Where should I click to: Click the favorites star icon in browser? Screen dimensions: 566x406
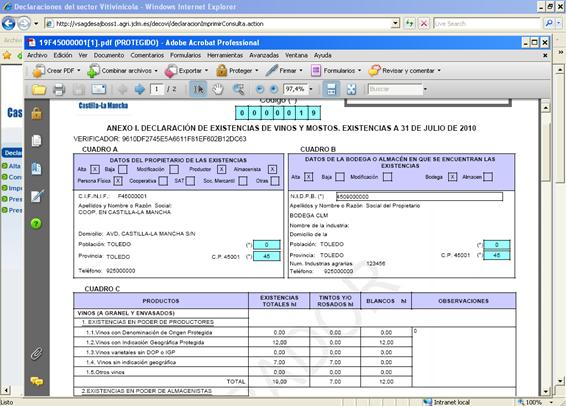tap(7, 55)
